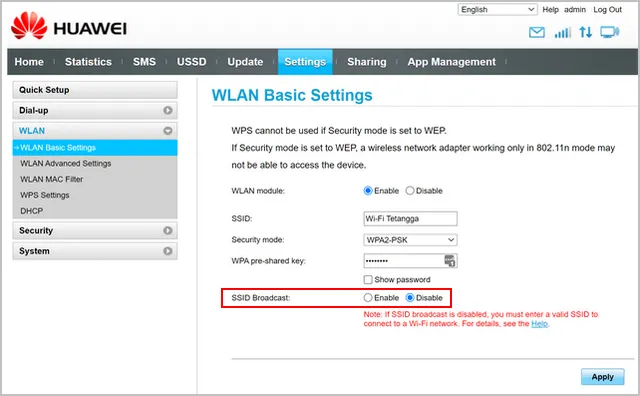Open WLAN Advanced Settings

point(66,163)
